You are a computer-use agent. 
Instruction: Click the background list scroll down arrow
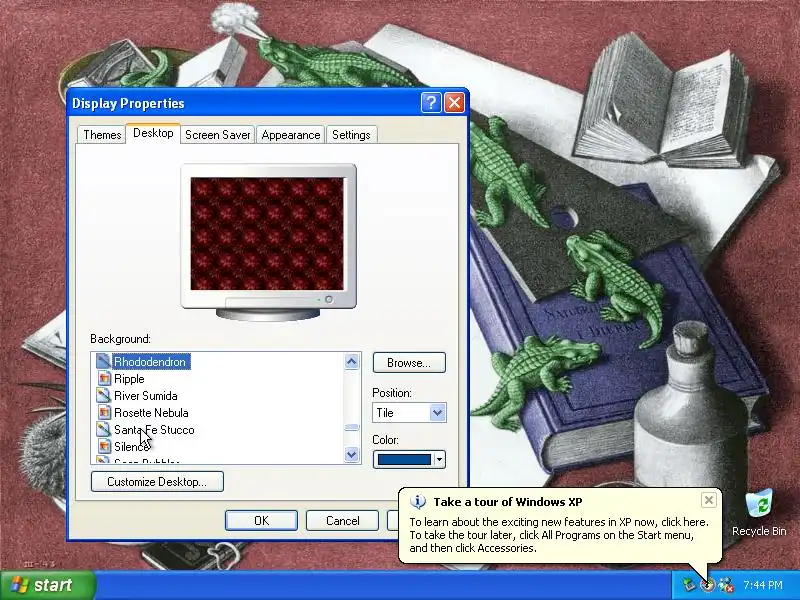click(352, 454)
